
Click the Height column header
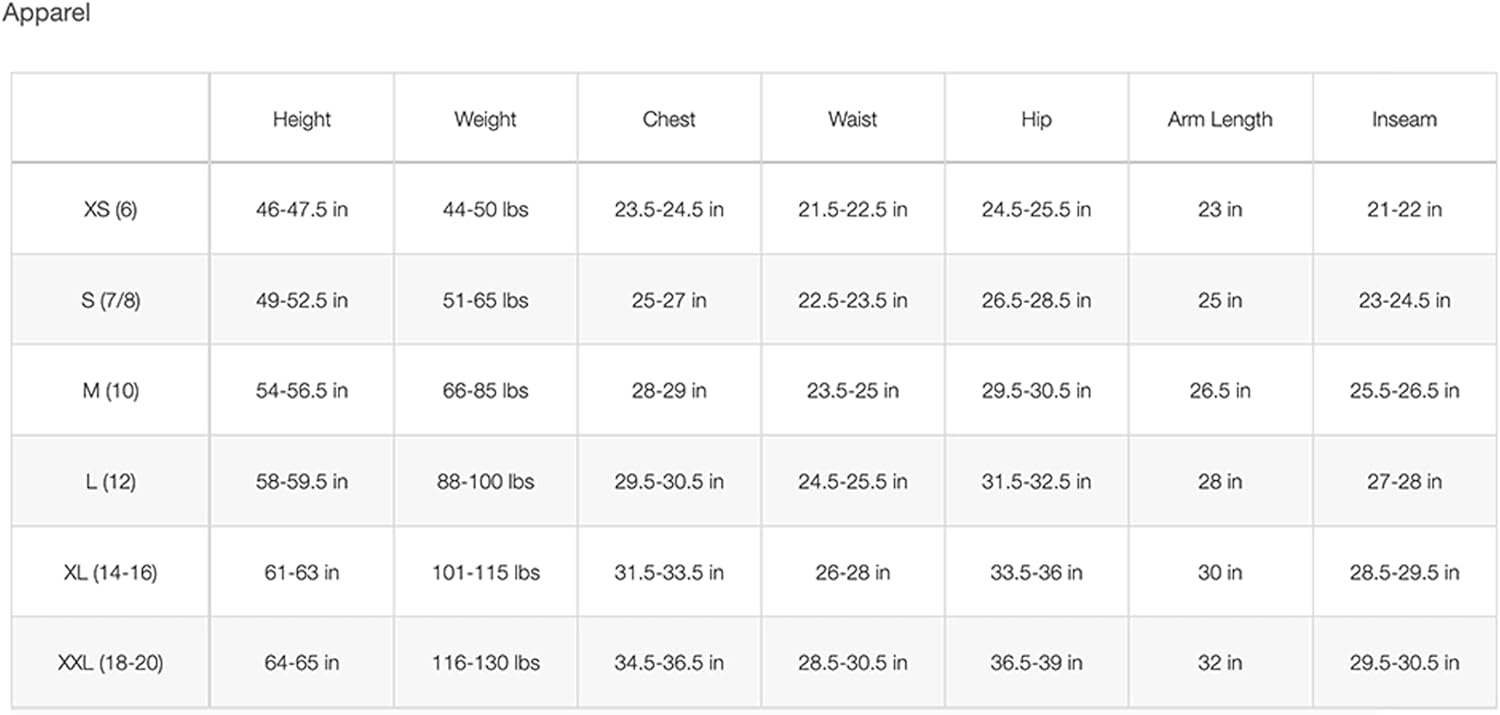coord(301,119)
